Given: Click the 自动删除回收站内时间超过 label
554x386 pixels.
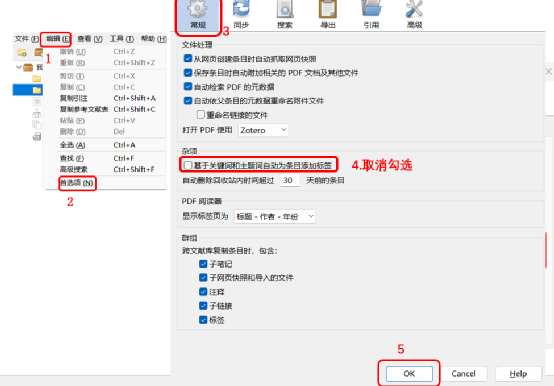Looking at the screenshot, I should (228, 180).
